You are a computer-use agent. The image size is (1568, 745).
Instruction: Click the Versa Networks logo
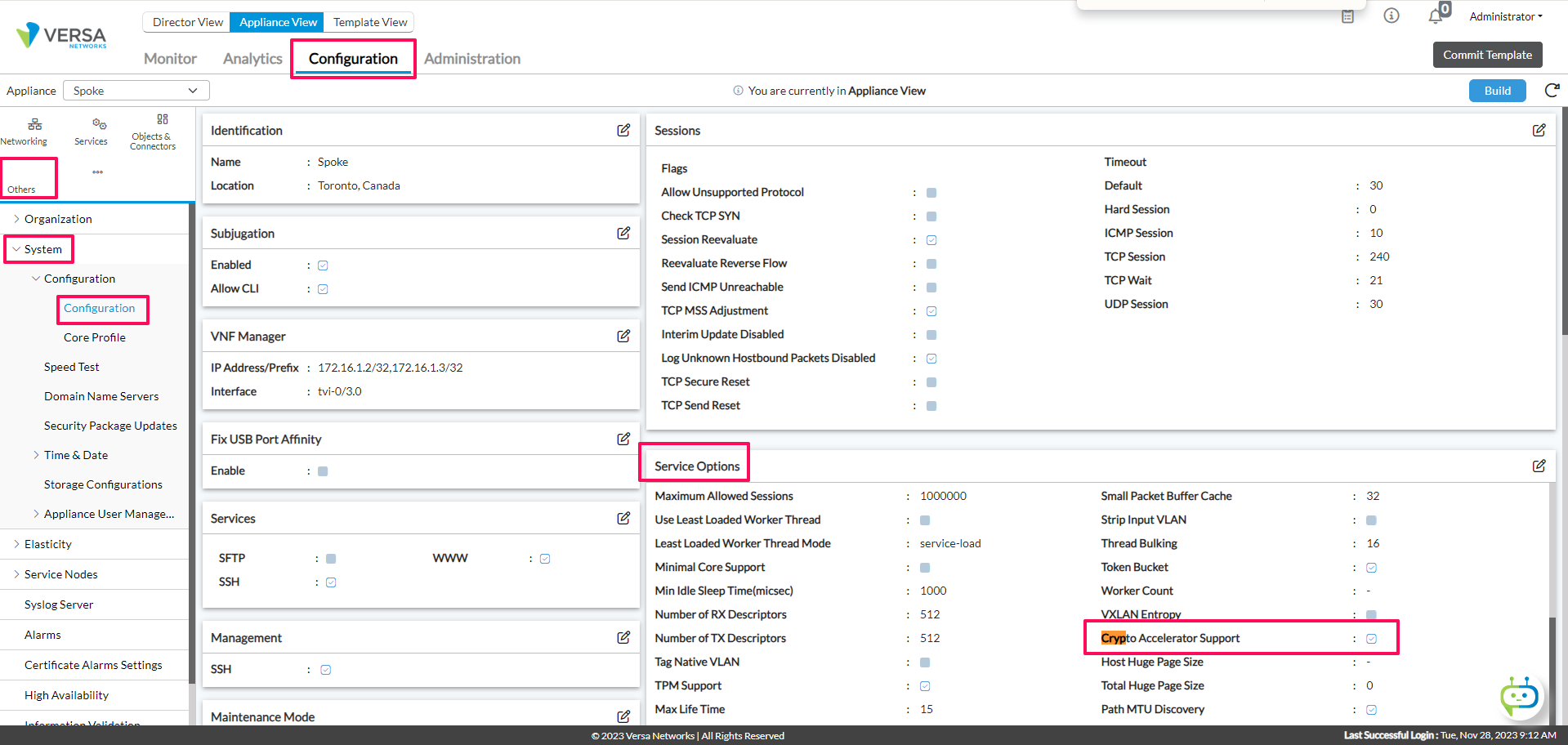[61, 35]
